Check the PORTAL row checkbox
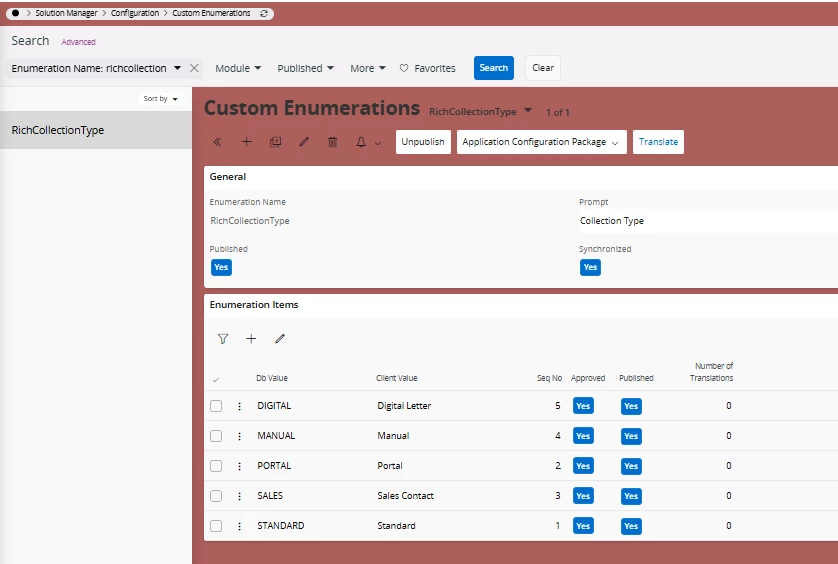Screen dimensions: 838x564 tap(216, 466)
